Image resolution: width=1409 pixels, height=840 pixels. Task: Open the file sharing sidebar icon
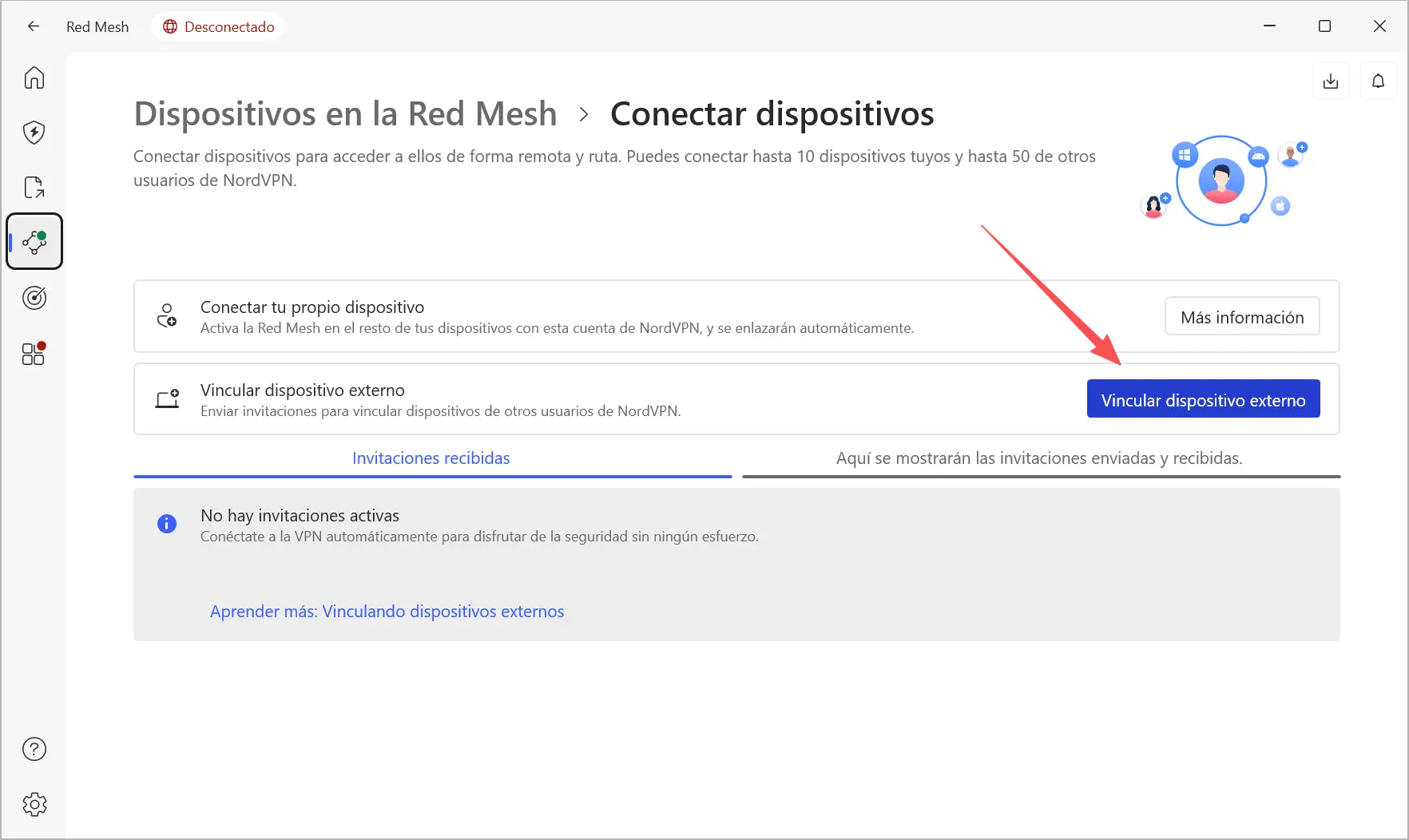tap(34, 187)
